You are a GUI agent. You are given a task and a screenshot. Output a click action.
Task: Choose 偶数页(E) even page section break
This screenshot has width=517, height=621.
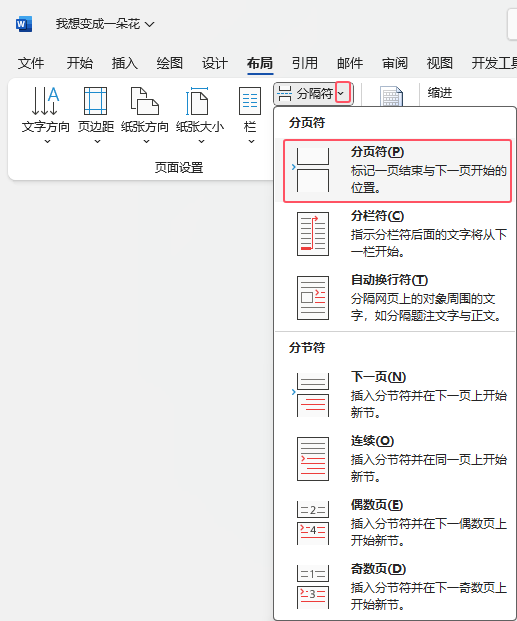tap(395, 524)
